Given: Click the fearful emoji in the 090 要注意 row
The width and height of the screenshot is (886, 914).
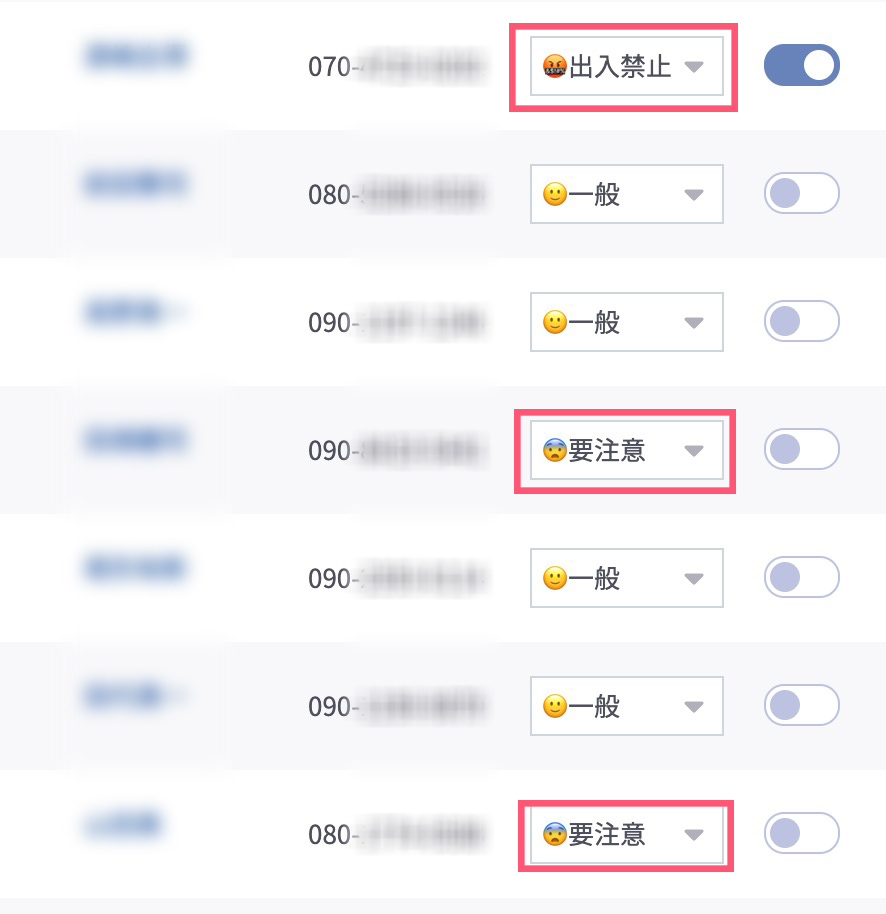Looking at the screenshot, I should (555, 451).
